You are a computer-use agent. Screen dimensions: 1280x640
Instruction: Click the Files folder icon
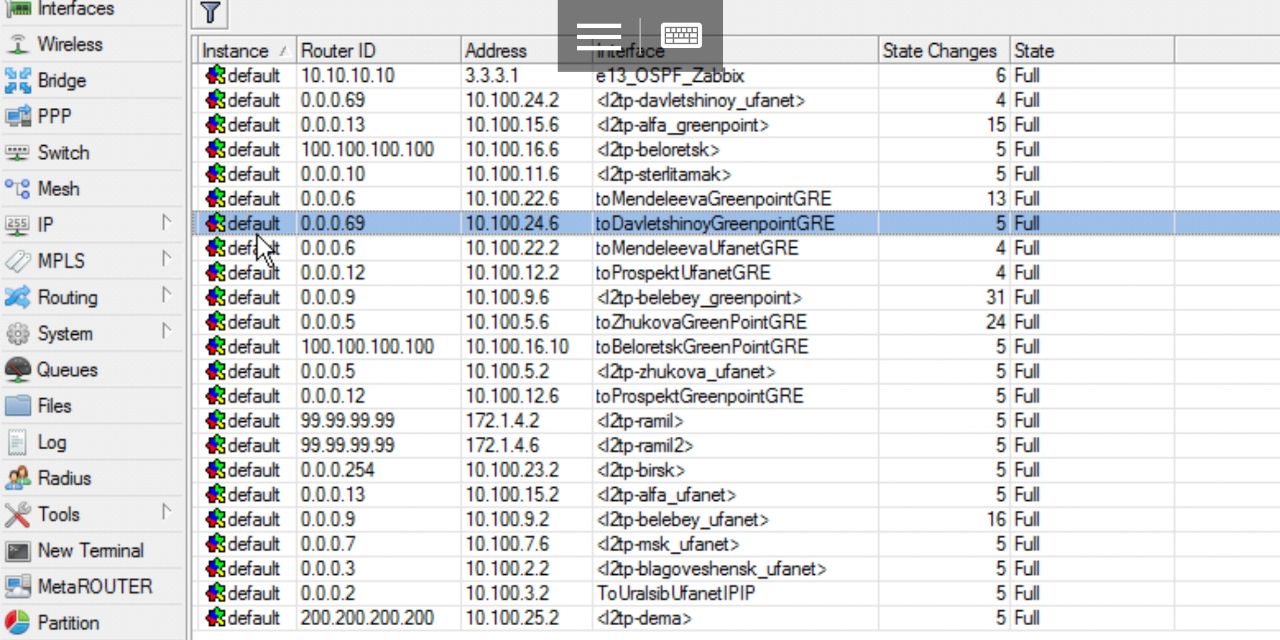[17, 405]
